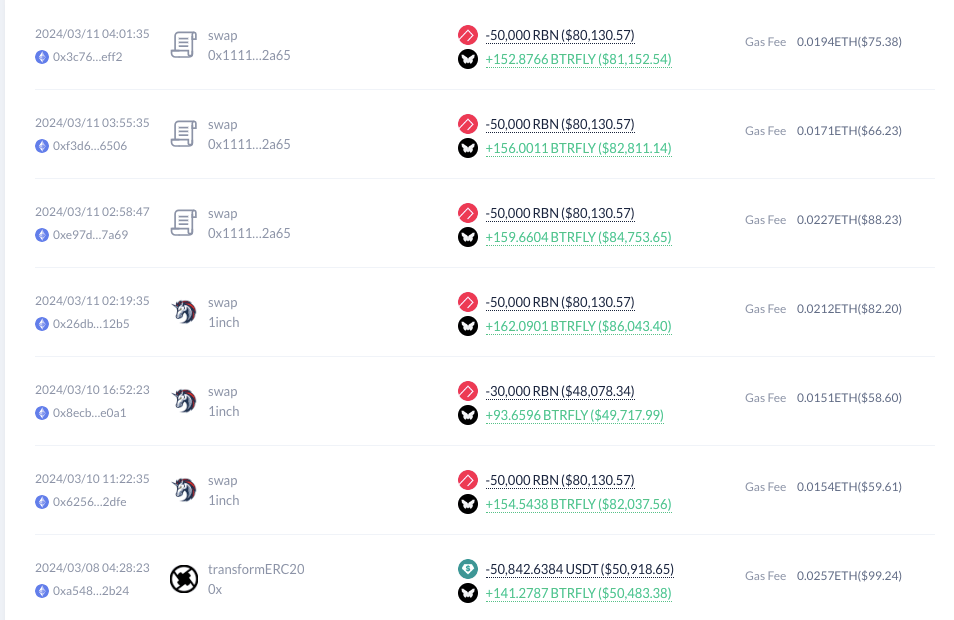Click -50,842.6384 USDT amount link
Image resolution: width=954 pixels, height=620 pixels.
coord(580,569)
